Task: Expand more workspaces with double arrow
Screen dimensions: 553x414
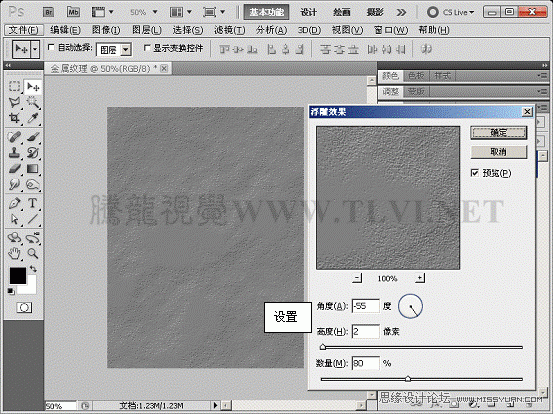Action: pyautogui.click(x=401, y=13)
